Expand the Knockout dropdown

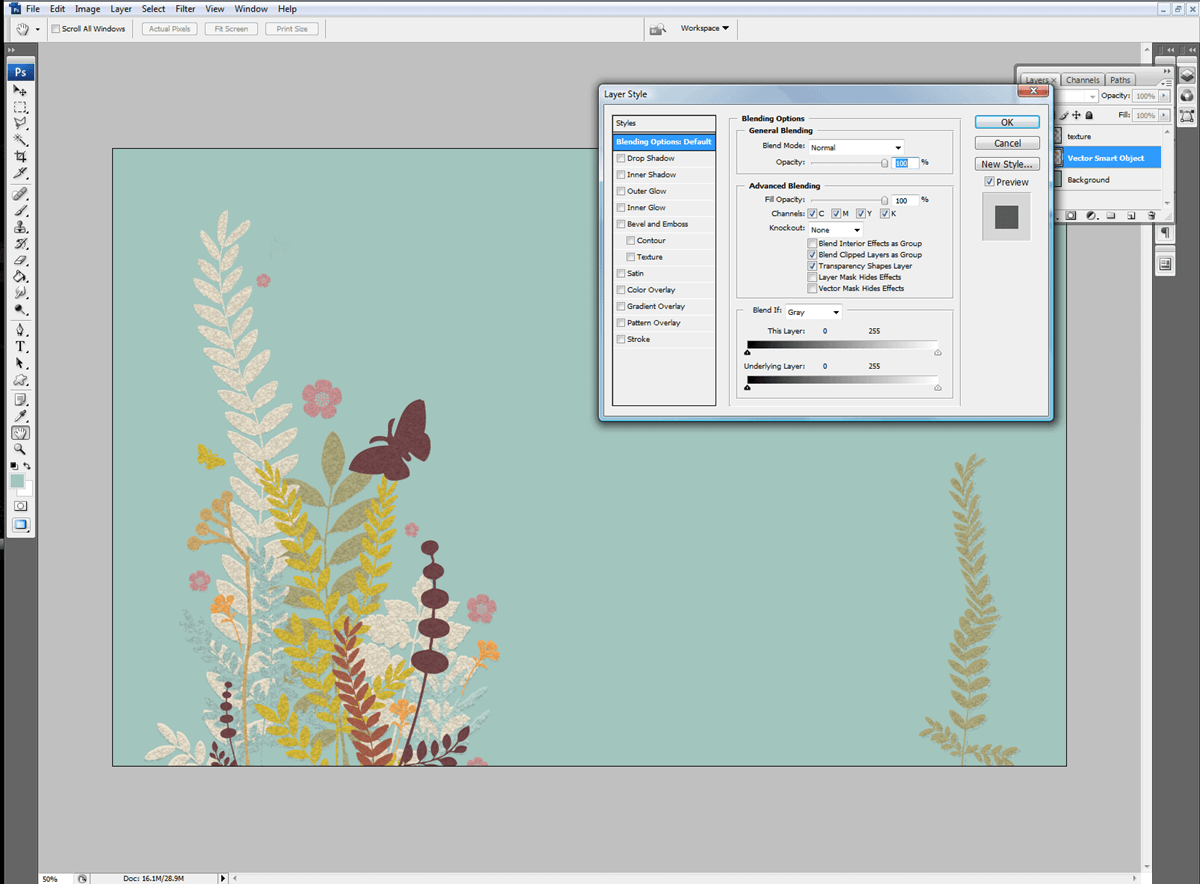[835, 230]
